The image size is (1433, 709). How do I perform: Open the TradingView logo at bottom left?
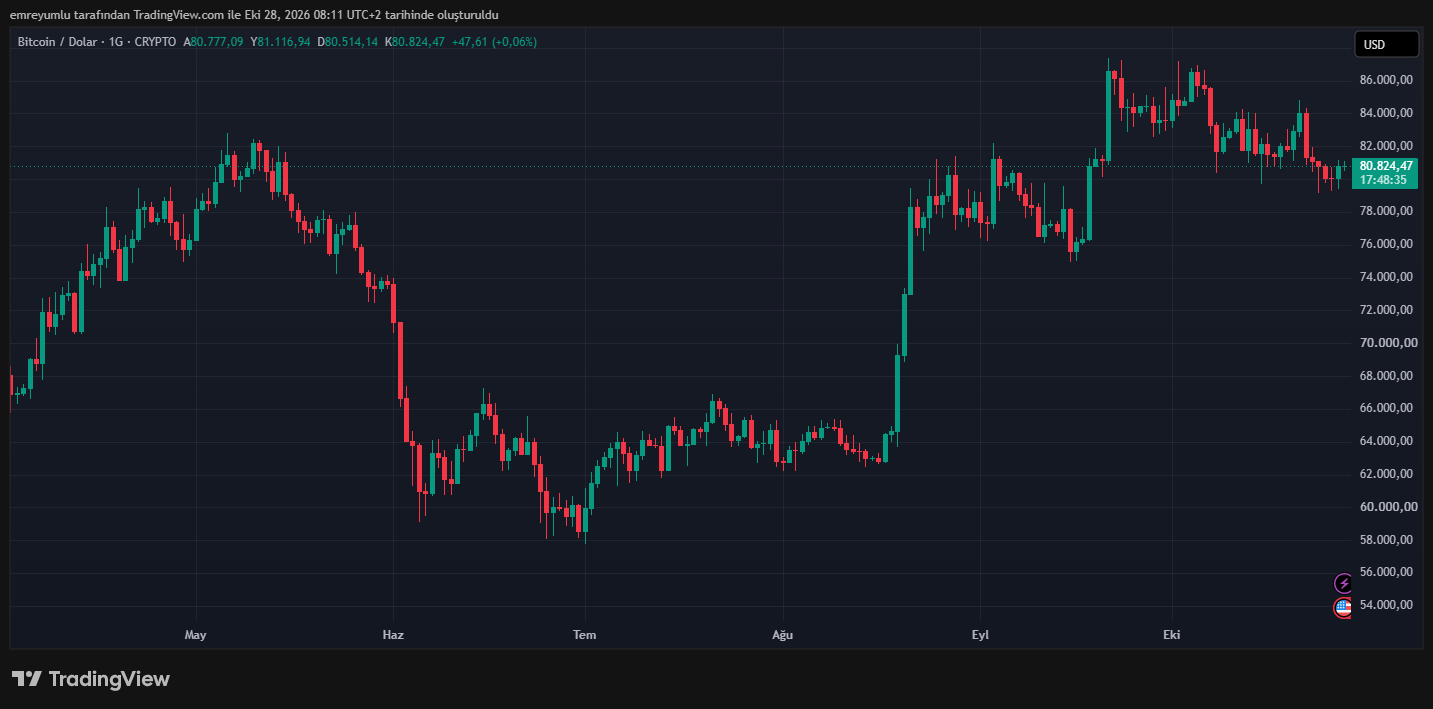[x=91, y=679]
